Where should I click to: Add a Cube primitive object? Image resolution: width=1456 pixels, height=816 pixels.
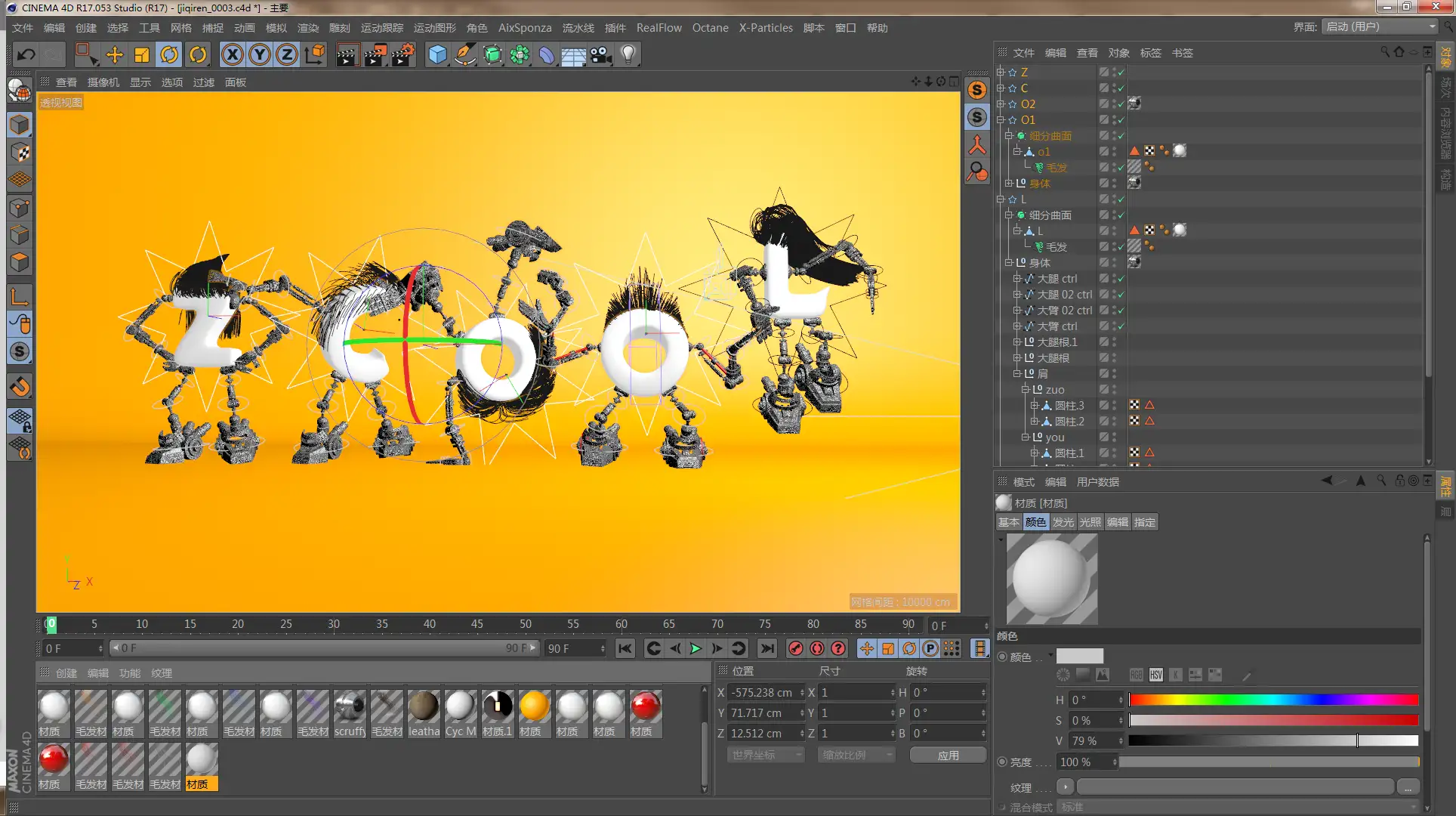click(x=438, y=54)
